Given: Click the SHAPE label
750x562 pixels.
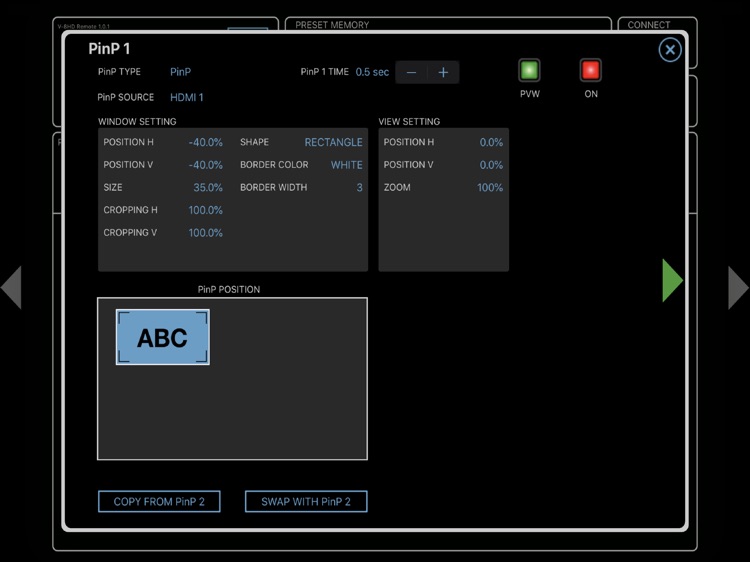Looking at the screenshot, I should (254, 142).
